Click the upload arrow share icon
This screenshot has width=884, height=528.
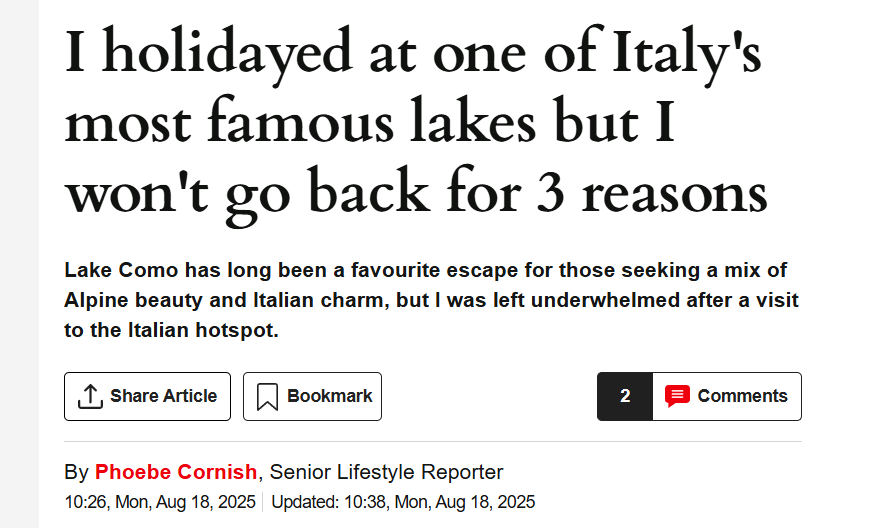pyautogui.click(x=90, y=397)
